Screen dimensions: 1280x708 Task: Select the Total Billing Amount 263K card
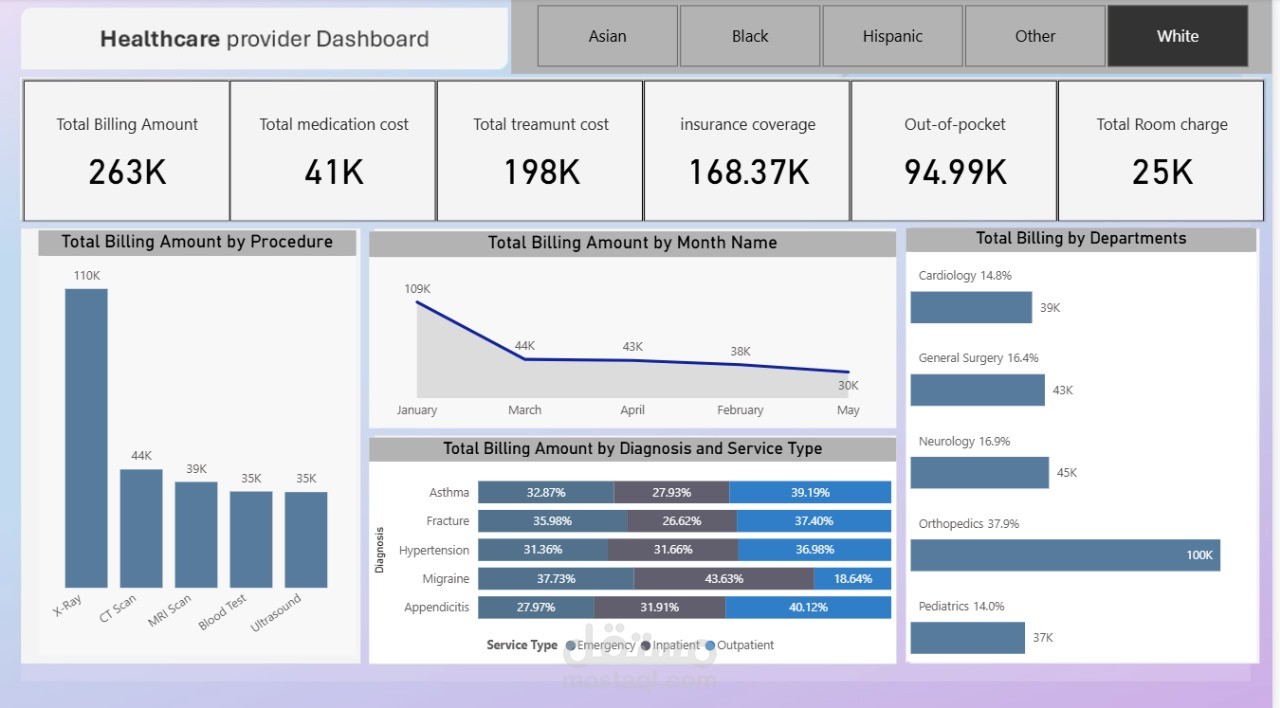(126, 150)
